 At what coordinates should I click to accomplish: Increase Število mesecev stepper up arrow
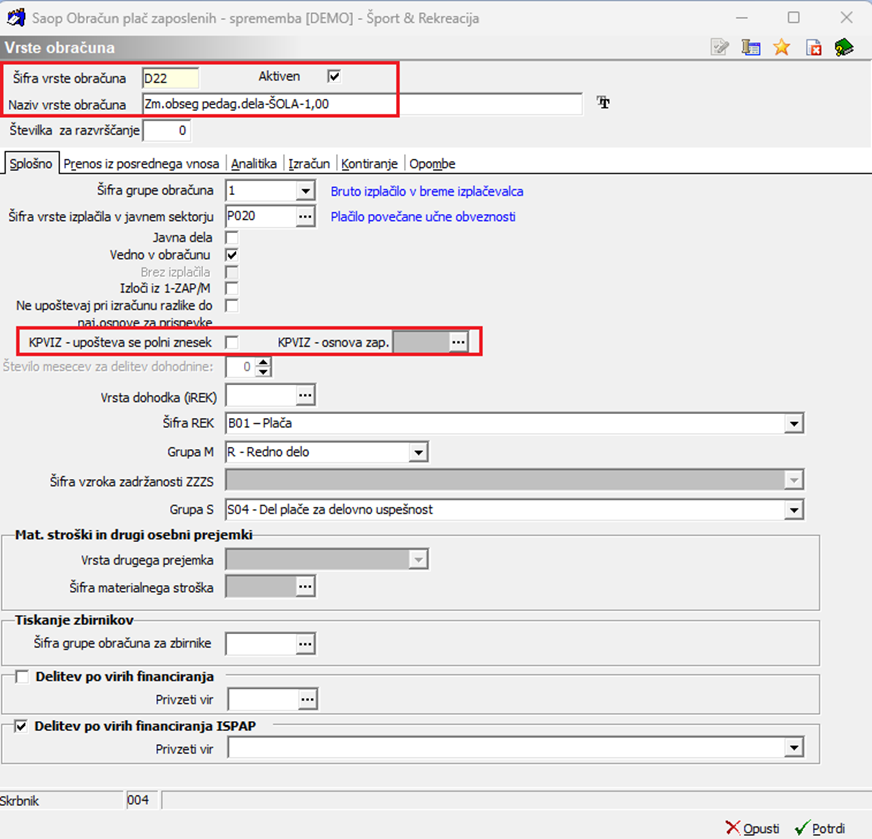coord(264,362)
